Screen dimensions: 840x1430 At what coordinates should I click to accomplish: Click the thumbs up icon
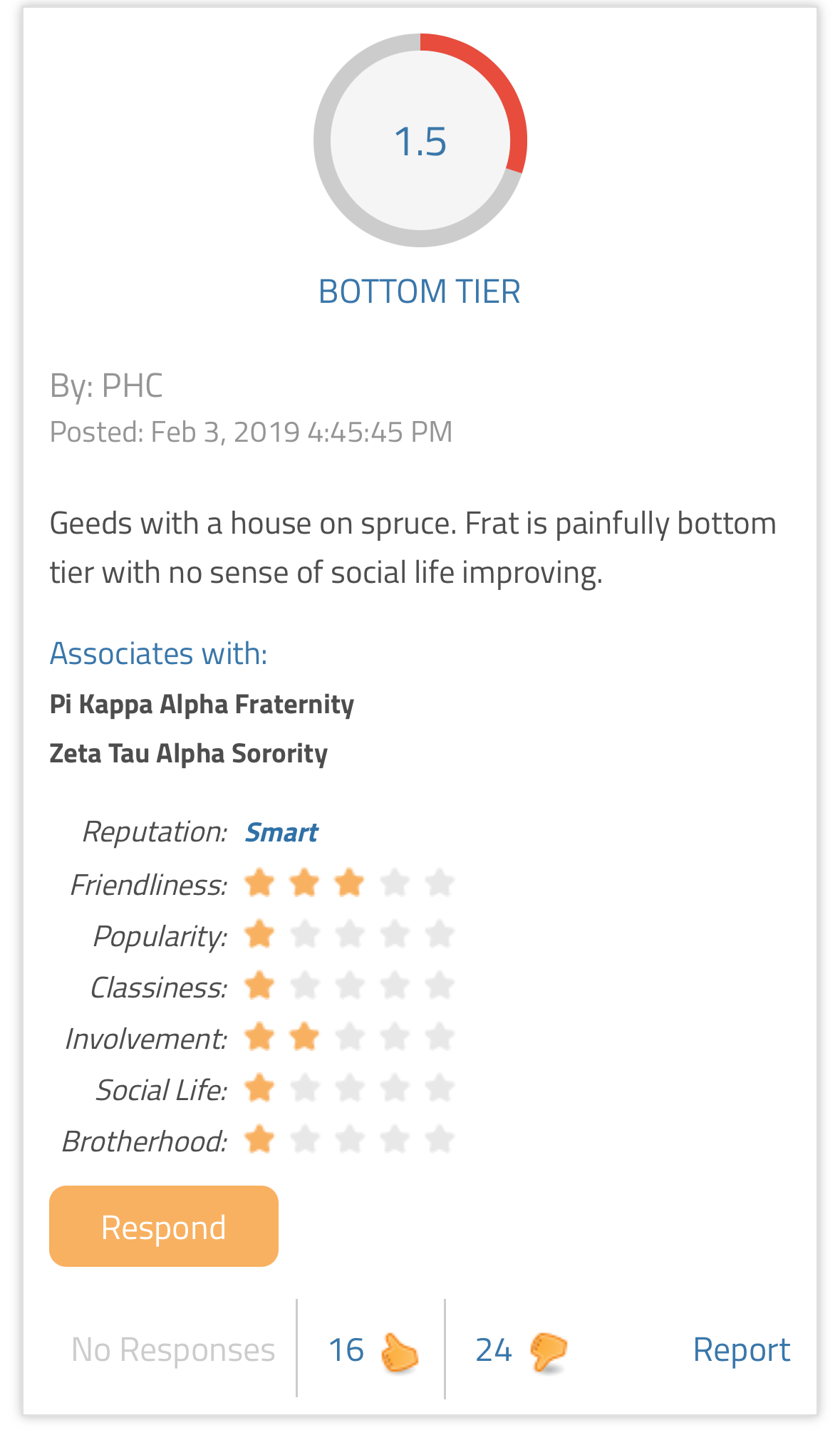pos(399,1352)
